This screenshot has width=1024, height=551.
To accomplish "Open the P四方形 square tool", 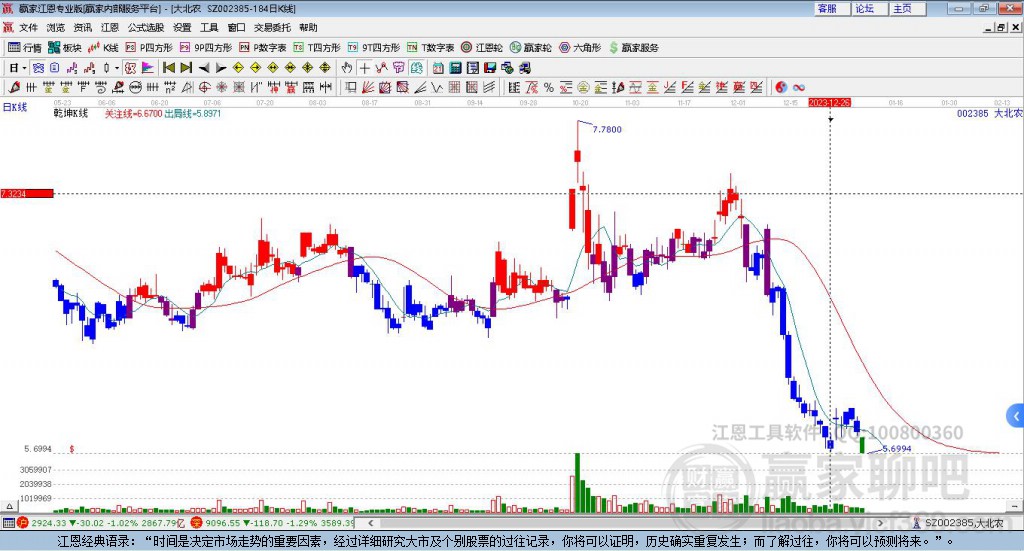I will [149, 48].
